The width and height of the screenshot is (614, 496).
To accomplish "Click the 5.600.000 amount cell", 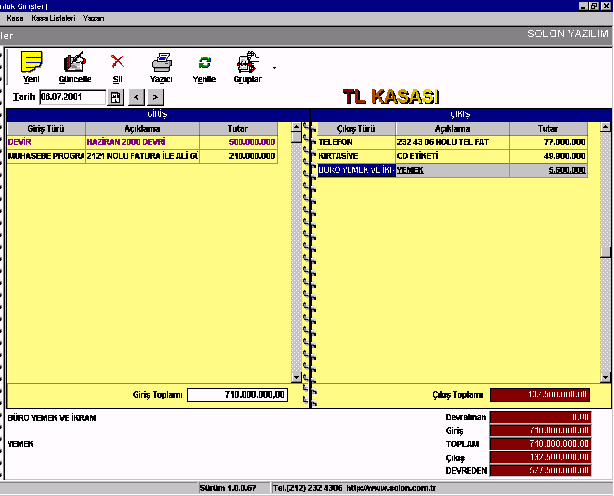I will point(549,170).
